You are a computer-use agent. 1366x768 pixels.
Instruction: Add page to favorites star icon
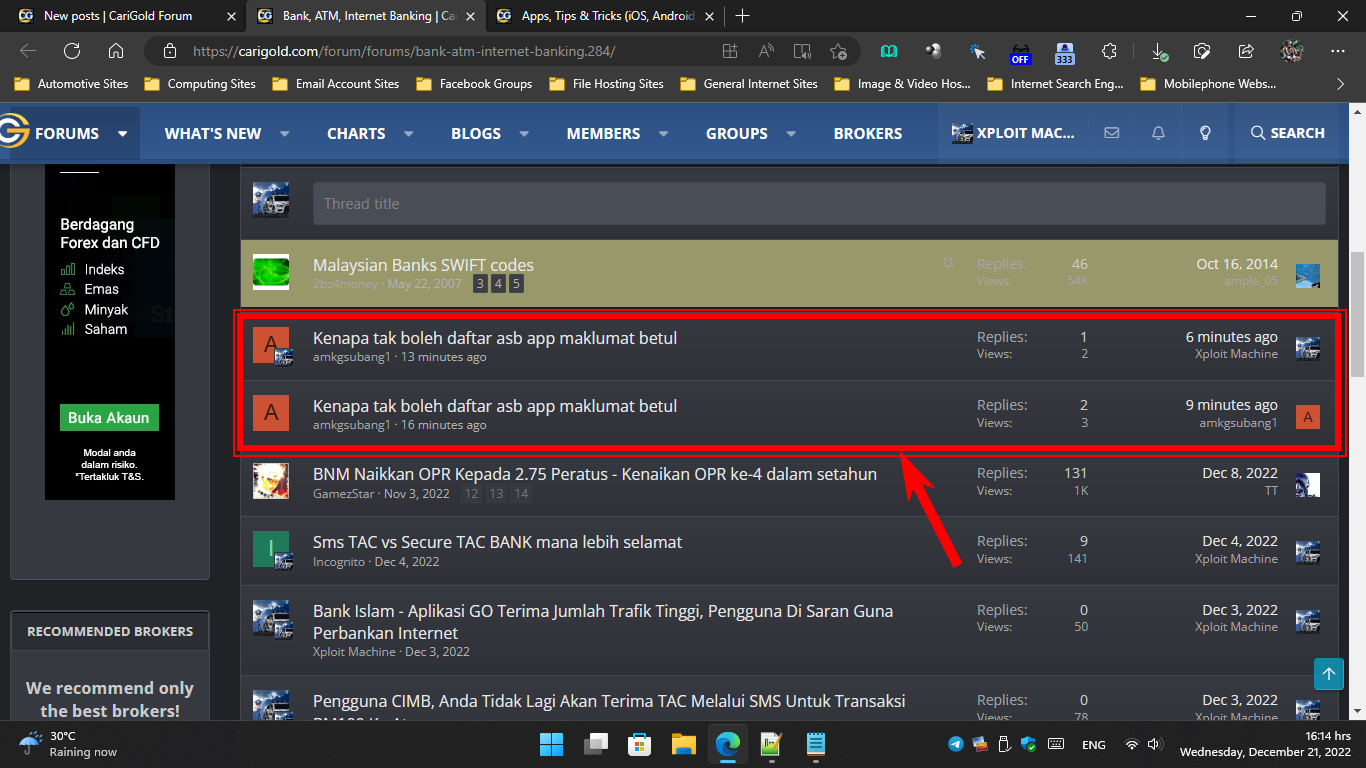pos(838,51)
